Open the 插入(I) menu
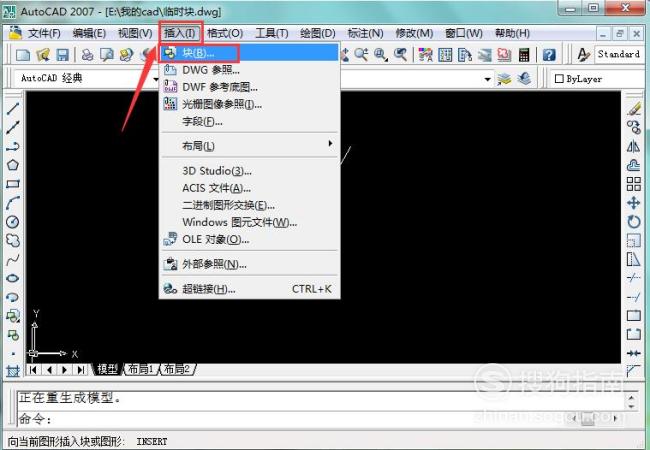The height and width of the screenshot is (450, 650). point(180,33)
